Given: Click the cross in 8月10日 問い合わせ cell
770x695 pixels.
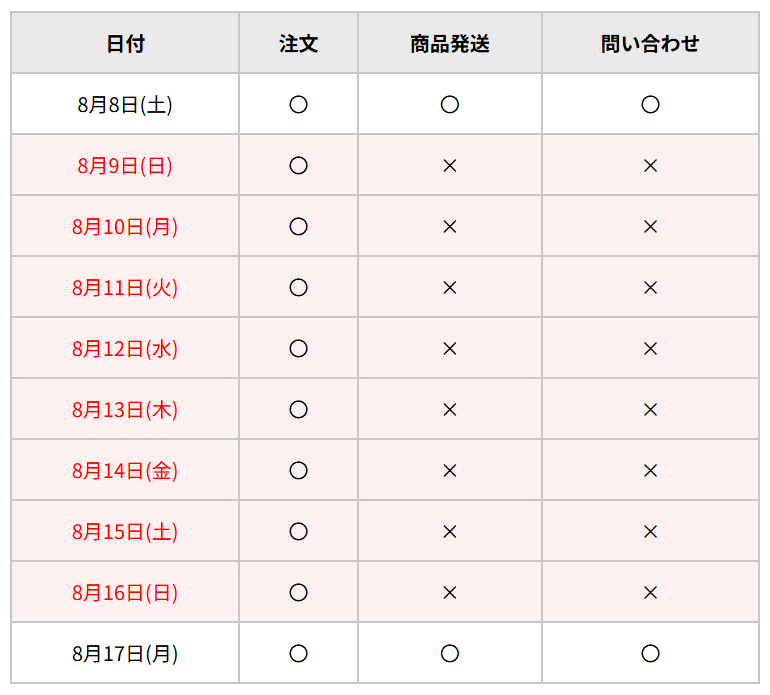Looking at the screenshot, I should (650, 226).
